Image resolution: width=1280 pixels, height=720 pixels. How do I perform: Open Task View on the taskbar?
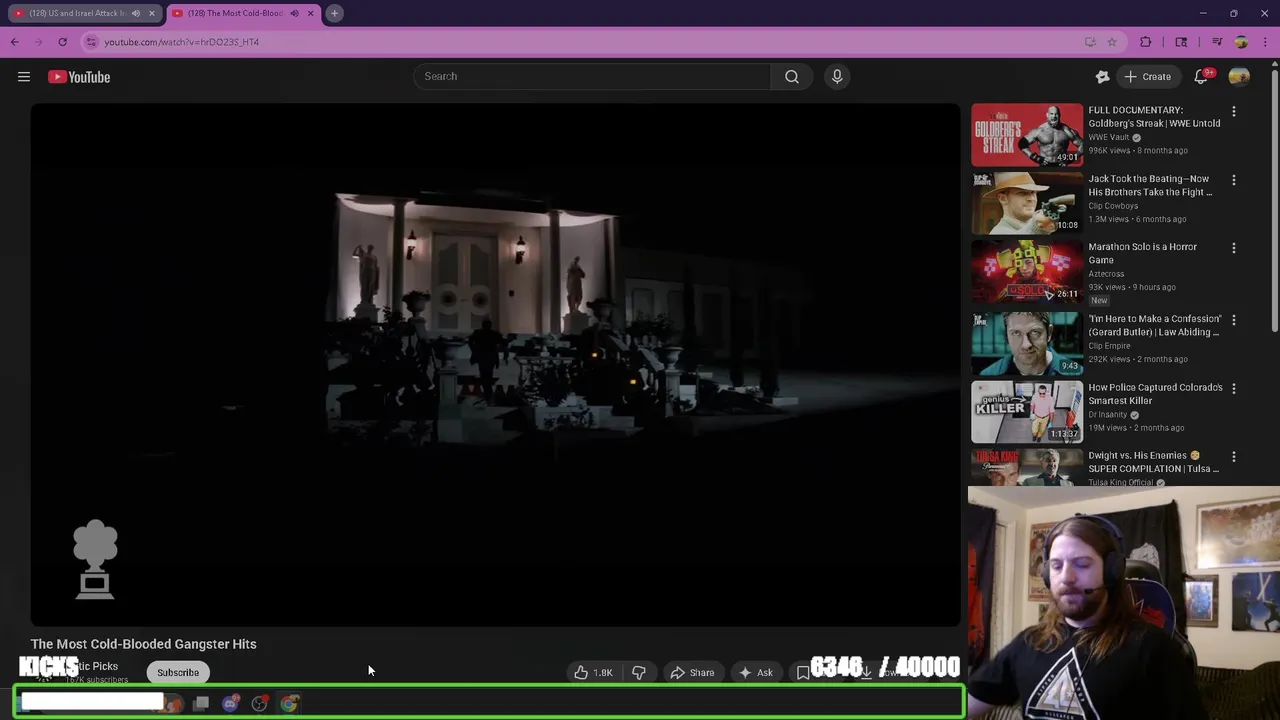(x=201, y=704)
